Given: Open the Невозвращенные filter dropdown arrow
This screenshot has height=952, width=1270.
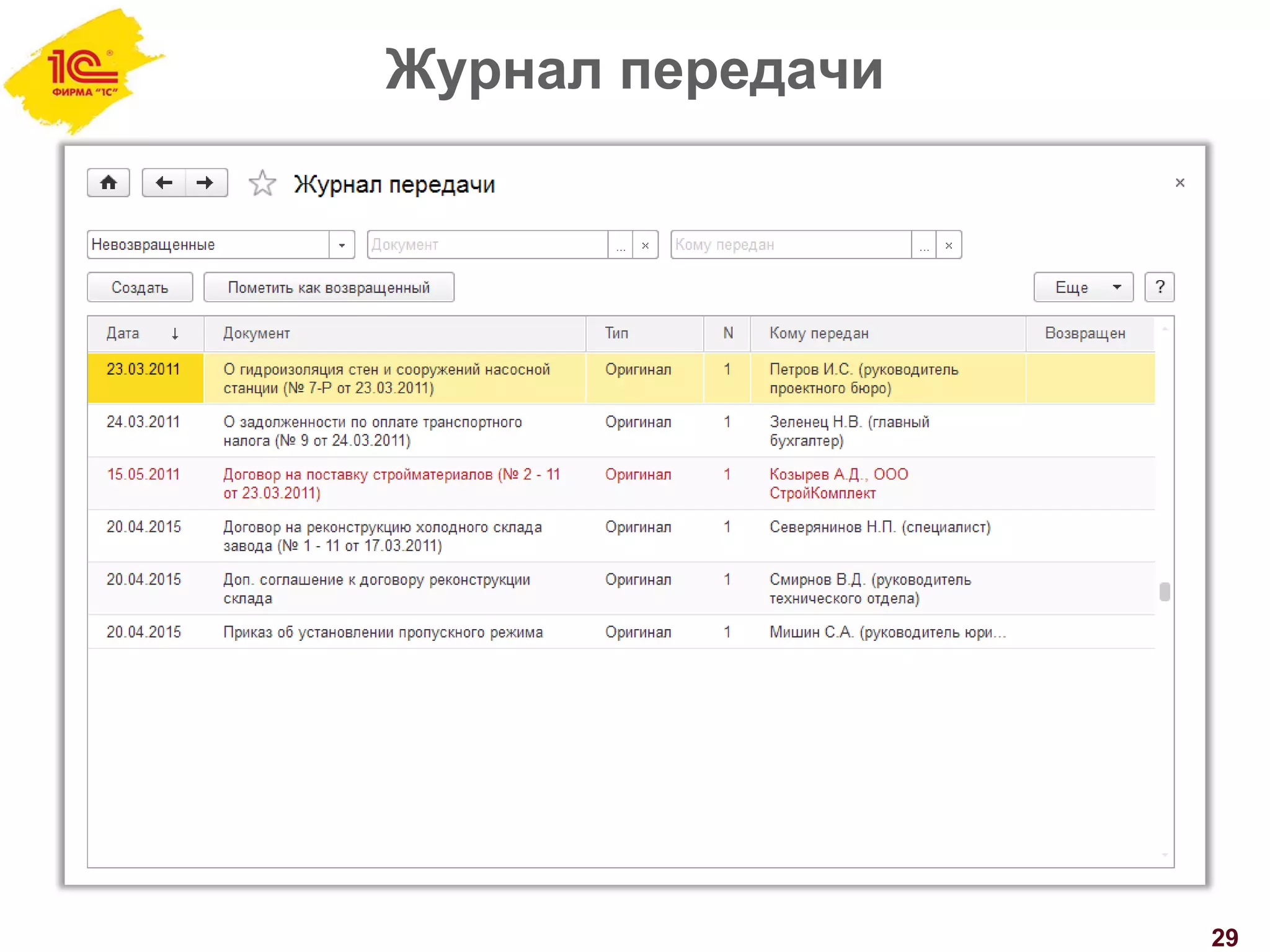Looking at the screenshot, I should (342, 245).
